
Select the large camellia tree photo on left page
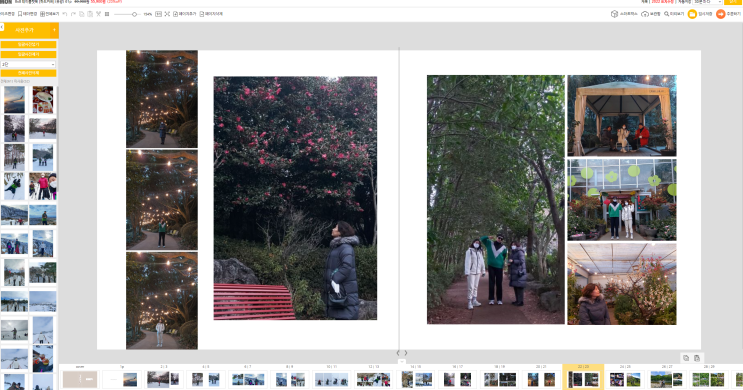click(295, 198)
